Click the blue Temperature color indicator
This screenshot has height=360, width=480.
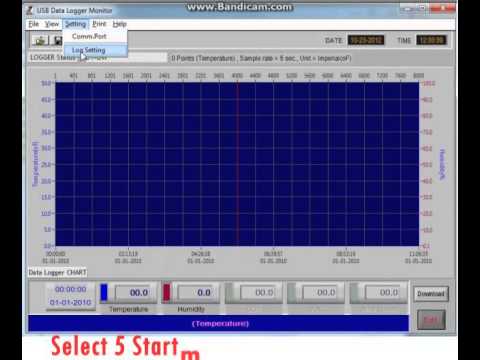(x=104, y=292)
